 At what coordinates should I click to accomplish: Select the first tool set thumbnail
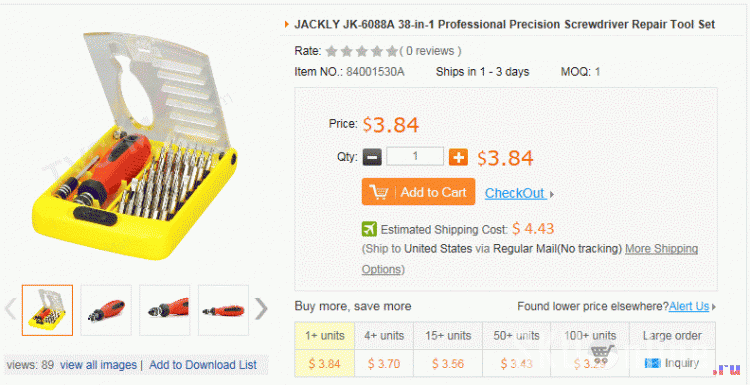tap(47, 310)
